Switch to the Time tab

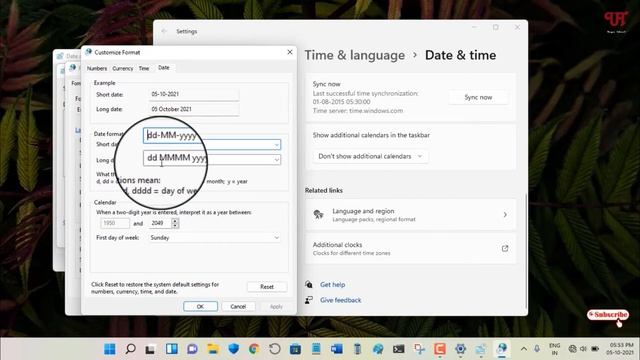tap(144, 68)
